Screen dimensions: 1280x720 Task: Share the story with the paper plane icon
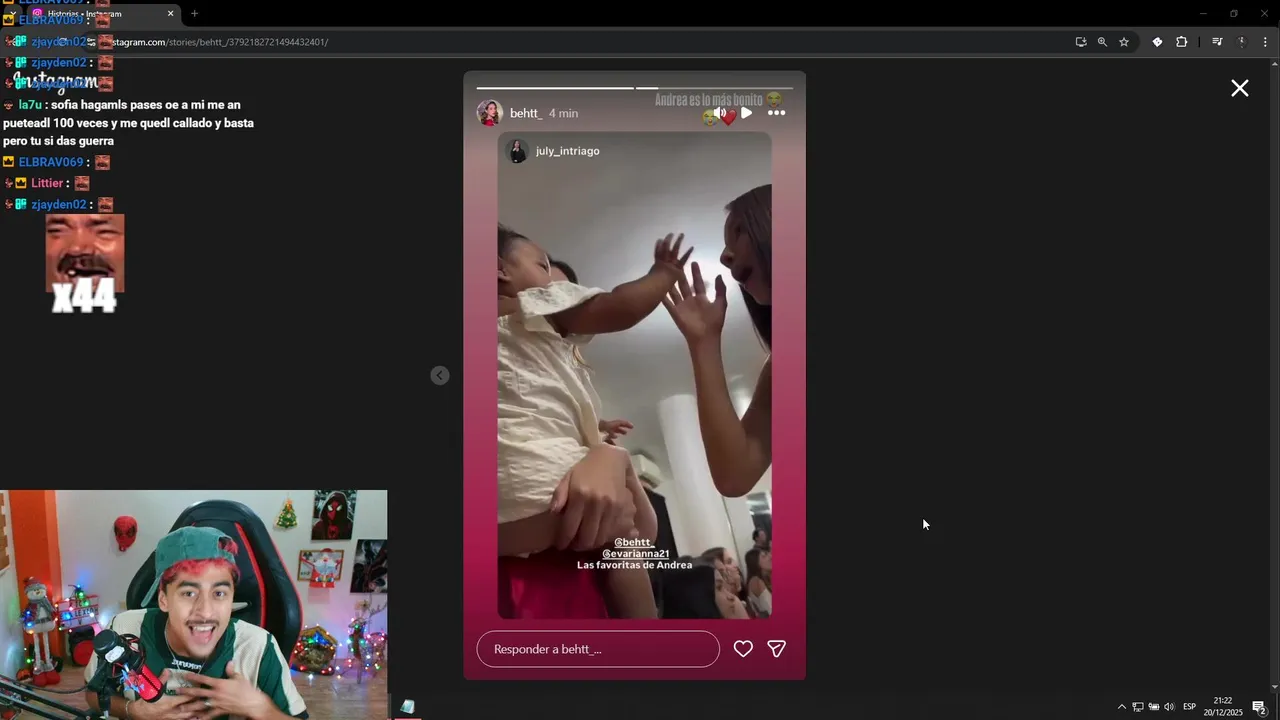coord(776,649)
